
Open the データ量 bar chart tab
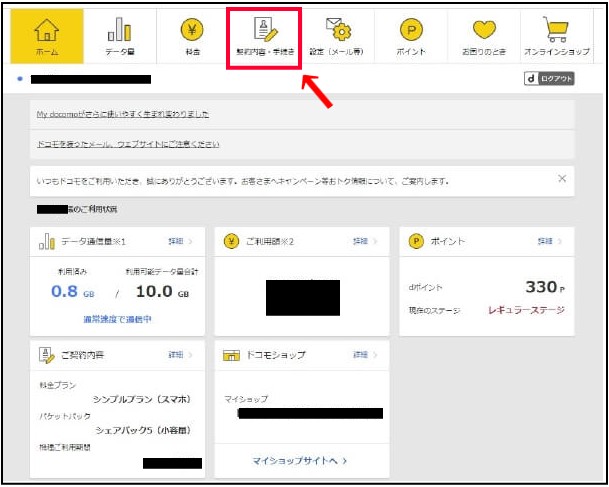pyautogui.click(x=120, y=36)
